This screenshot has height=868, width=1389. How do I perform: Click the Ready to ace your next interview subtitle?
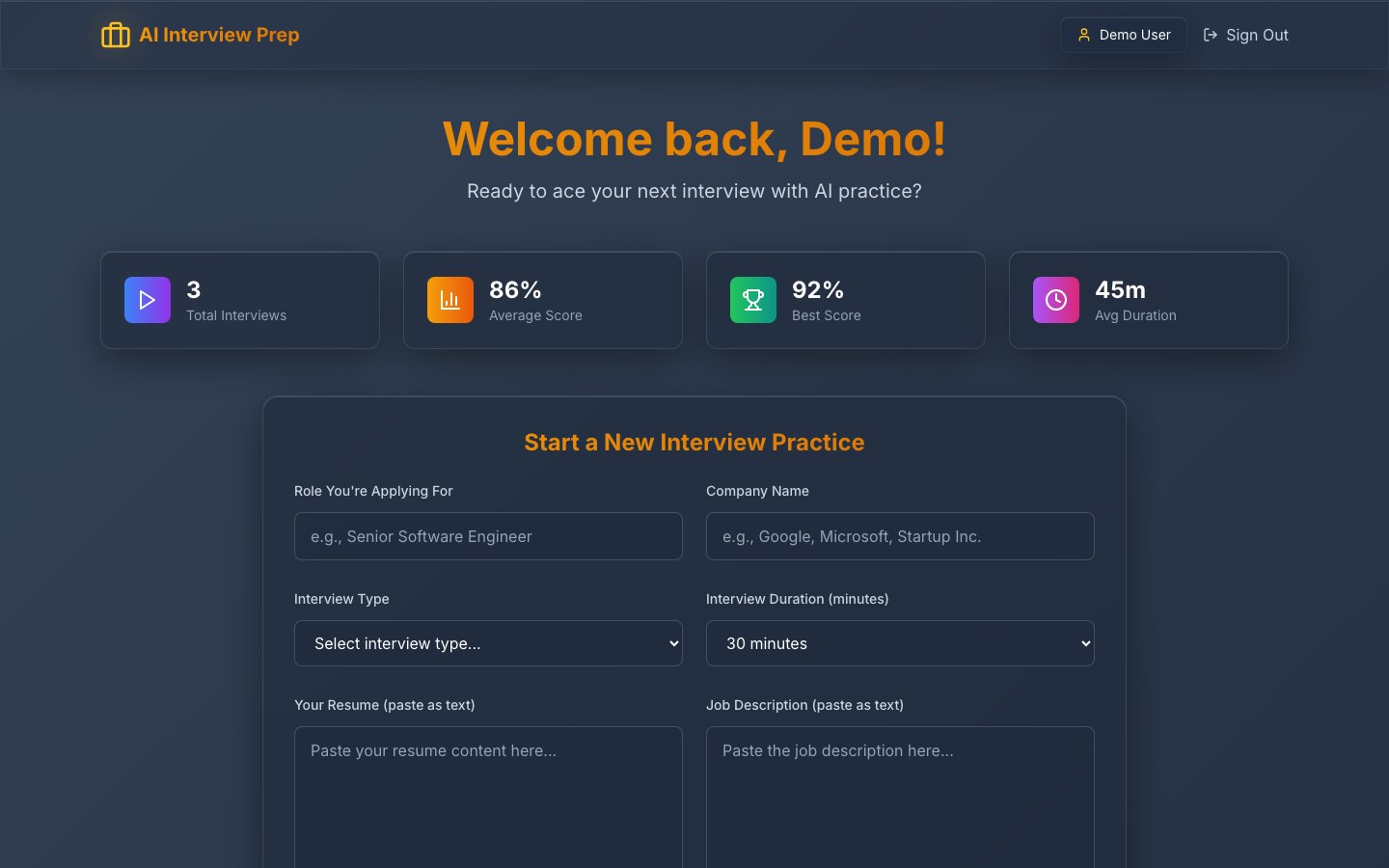tap(694, 191)
